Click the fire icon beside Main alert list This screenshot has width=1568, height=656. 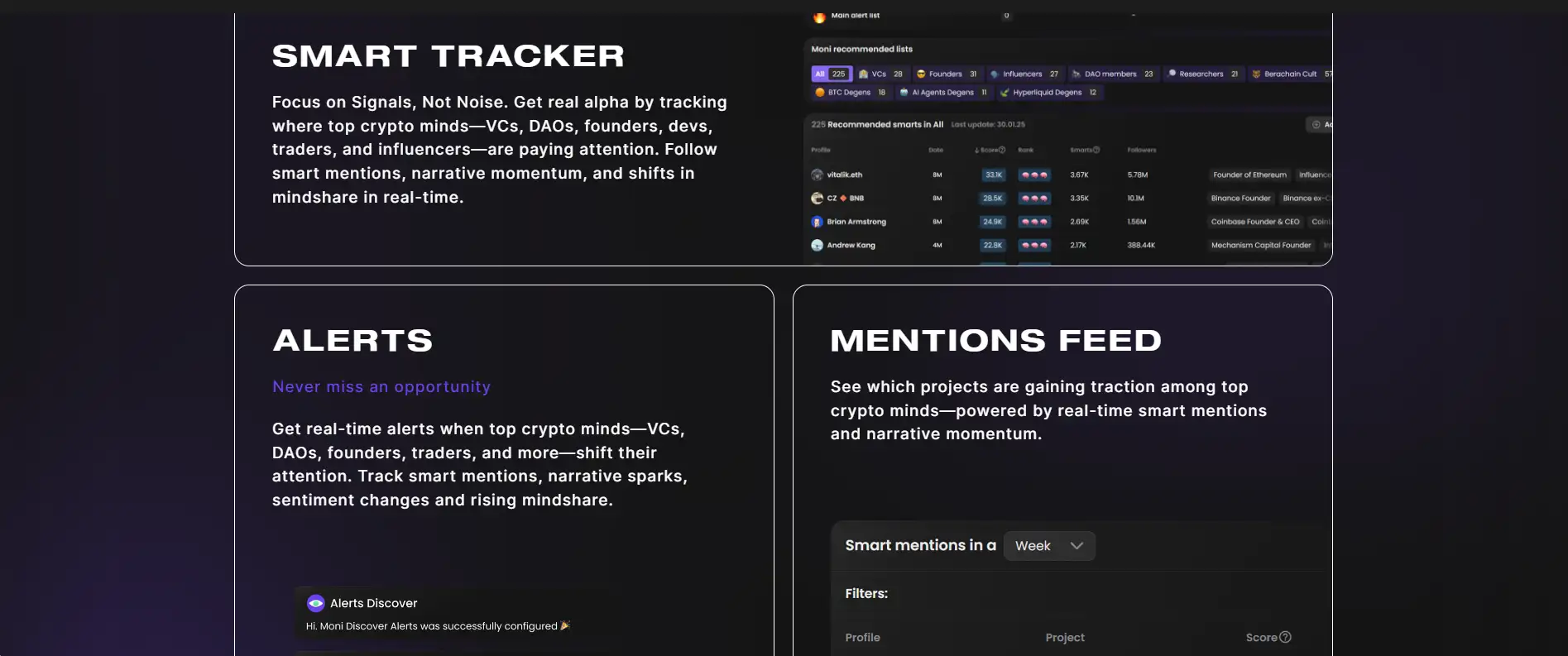tap(819, 17)
